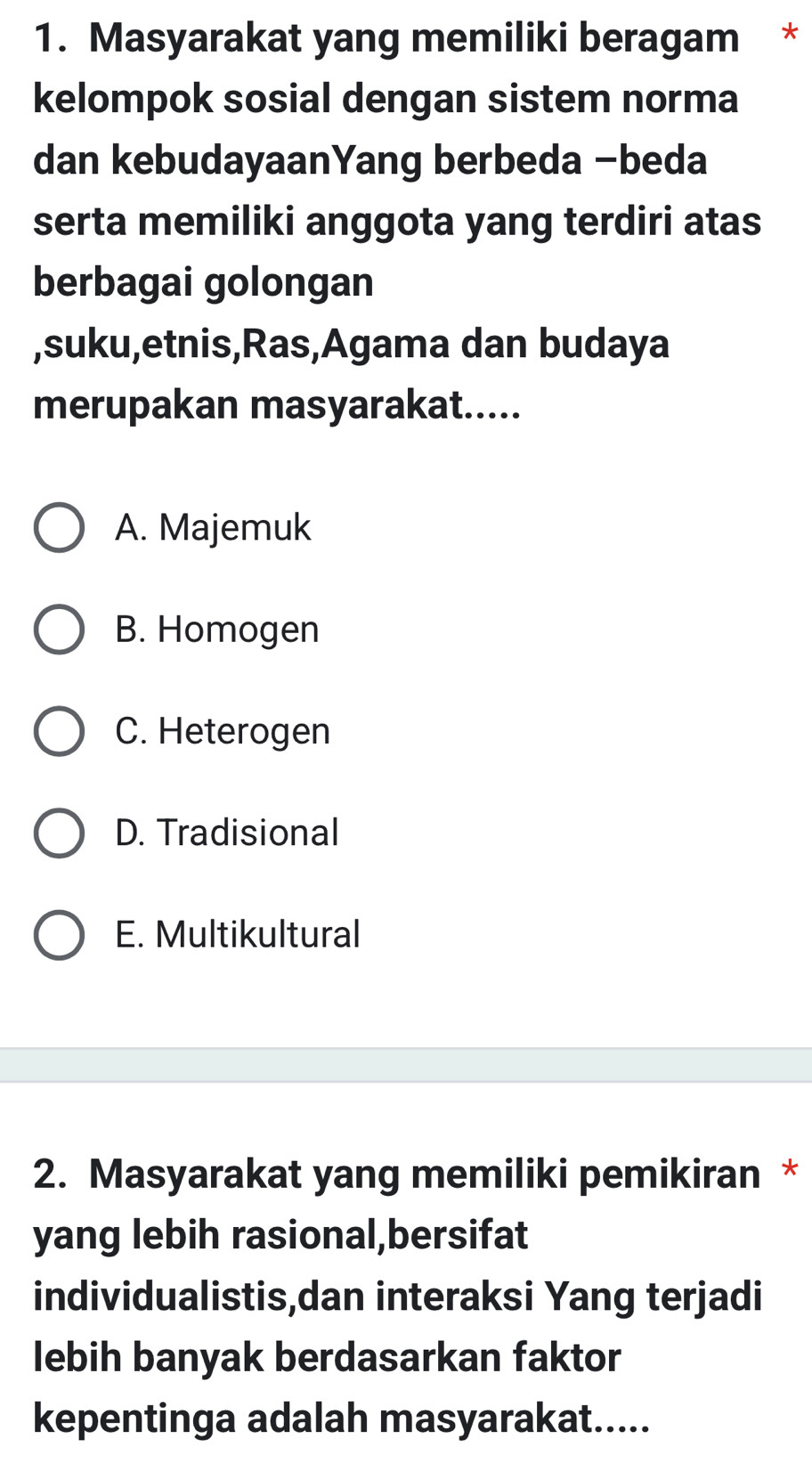Pick the radio circle beside D. Tradisional

click(59, 833)
